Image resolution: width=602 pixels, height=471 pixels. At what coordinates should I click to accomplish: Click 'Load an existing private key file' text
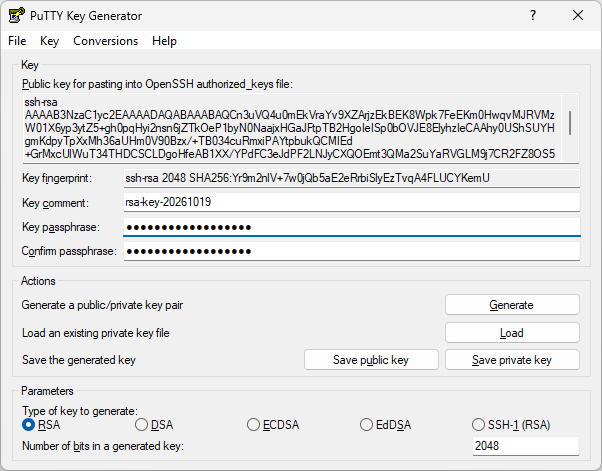tap(96, 333)
